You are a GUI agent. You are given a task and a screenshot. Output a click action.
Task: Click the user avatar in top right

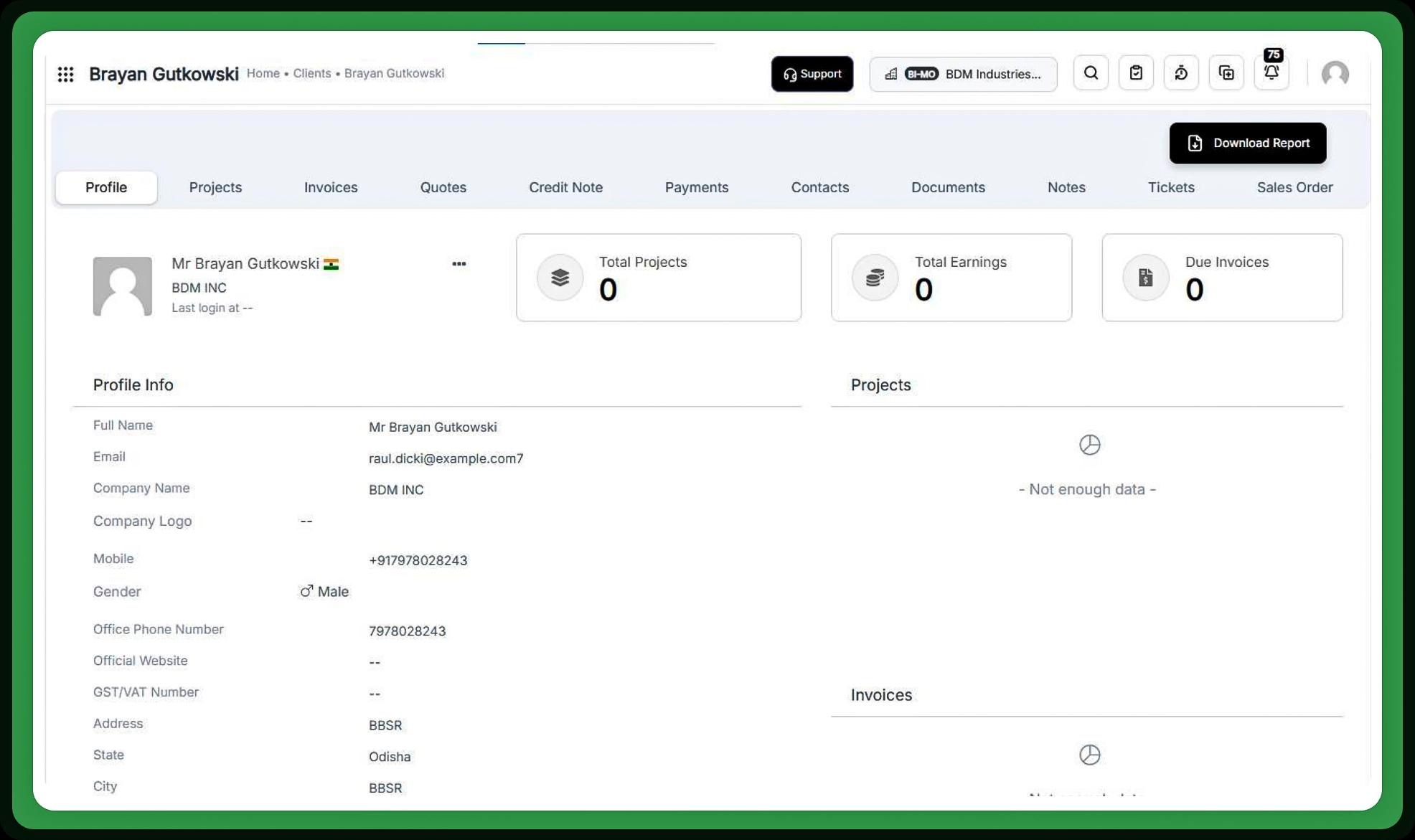pyautogui.click(x=1335, y=73)
